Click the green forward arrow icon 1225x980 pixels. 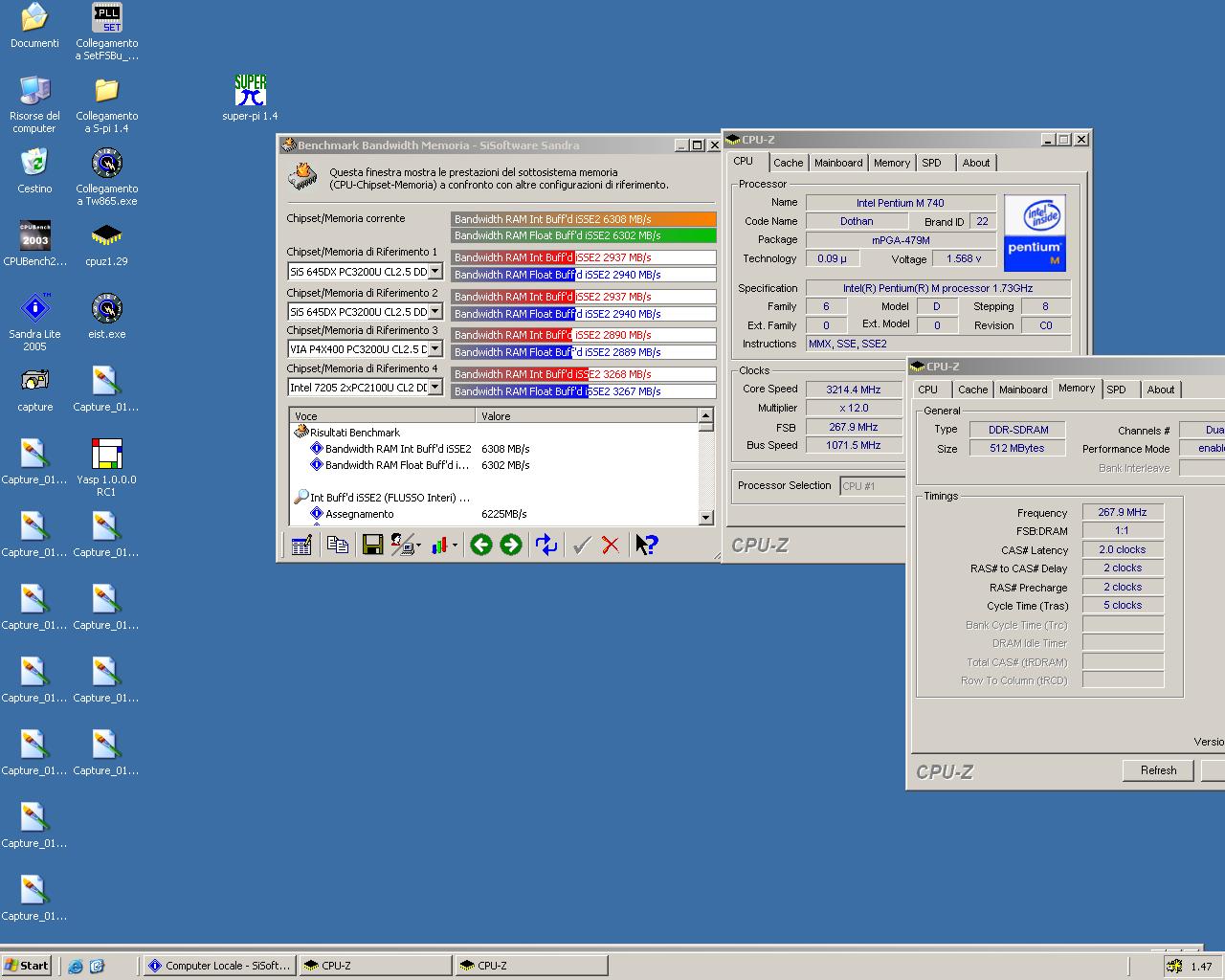point(511,545)
